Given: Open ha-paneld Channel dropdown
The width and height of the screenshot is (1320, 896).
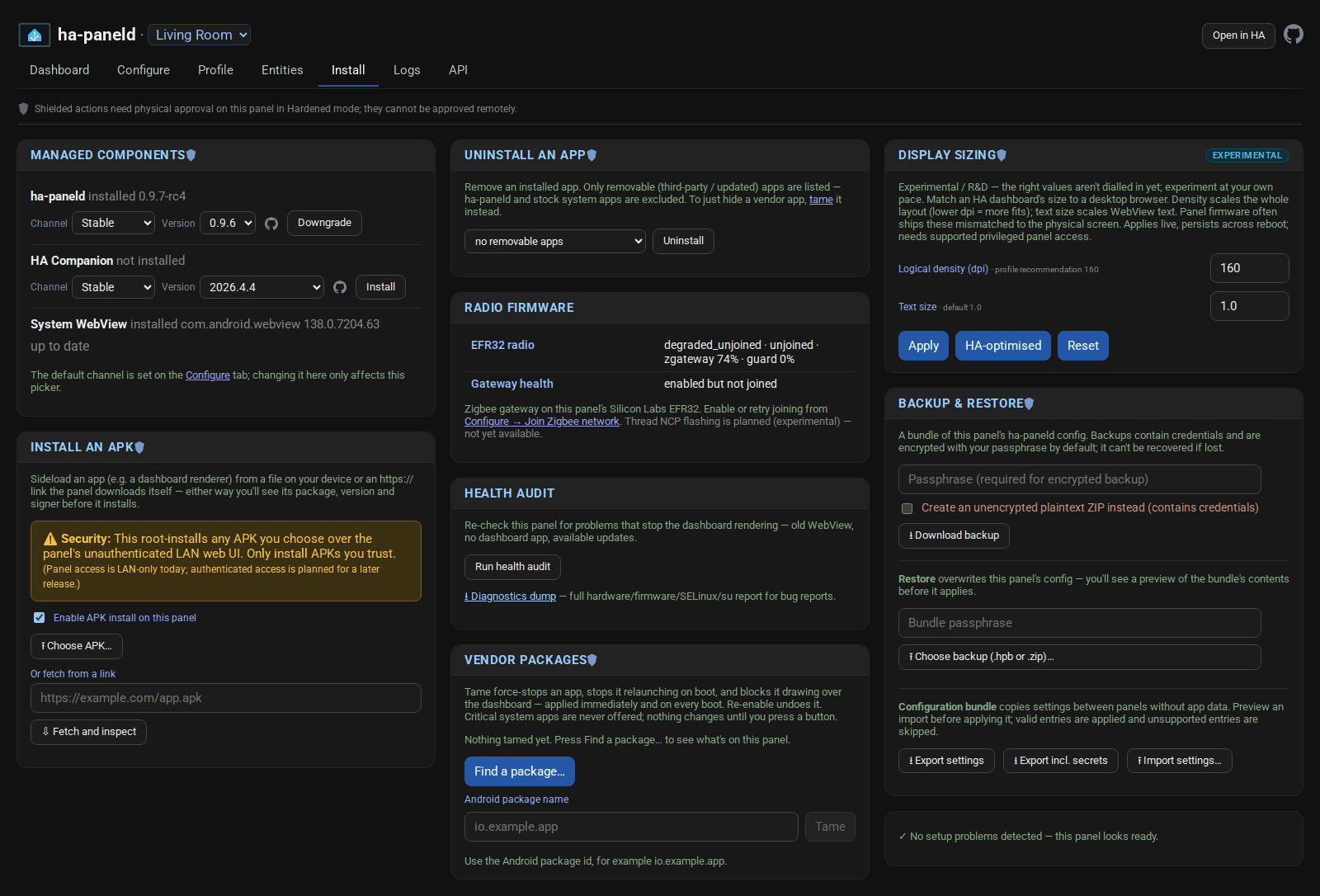Looking at the screenshot, I should pyautogui.click(x=113, y=223).
